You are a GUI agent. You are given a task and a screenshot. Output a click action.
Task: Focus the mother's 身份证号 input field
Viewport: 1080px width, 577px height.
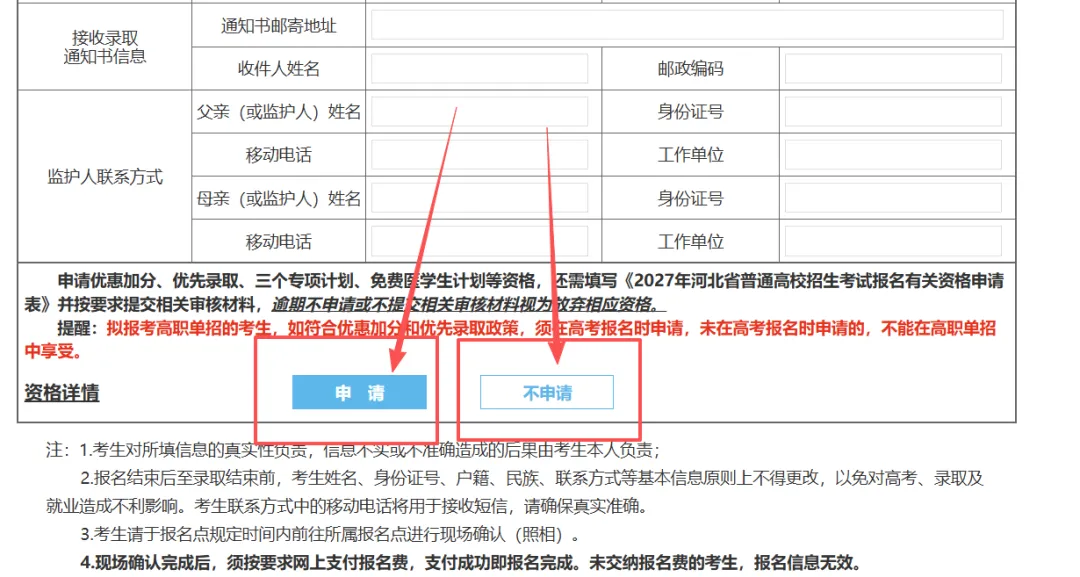pyautogui.click(x=893, y=198)
